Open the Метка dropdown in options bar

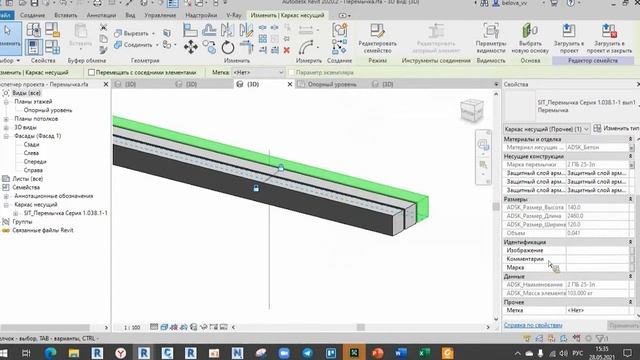click(258, 72)
